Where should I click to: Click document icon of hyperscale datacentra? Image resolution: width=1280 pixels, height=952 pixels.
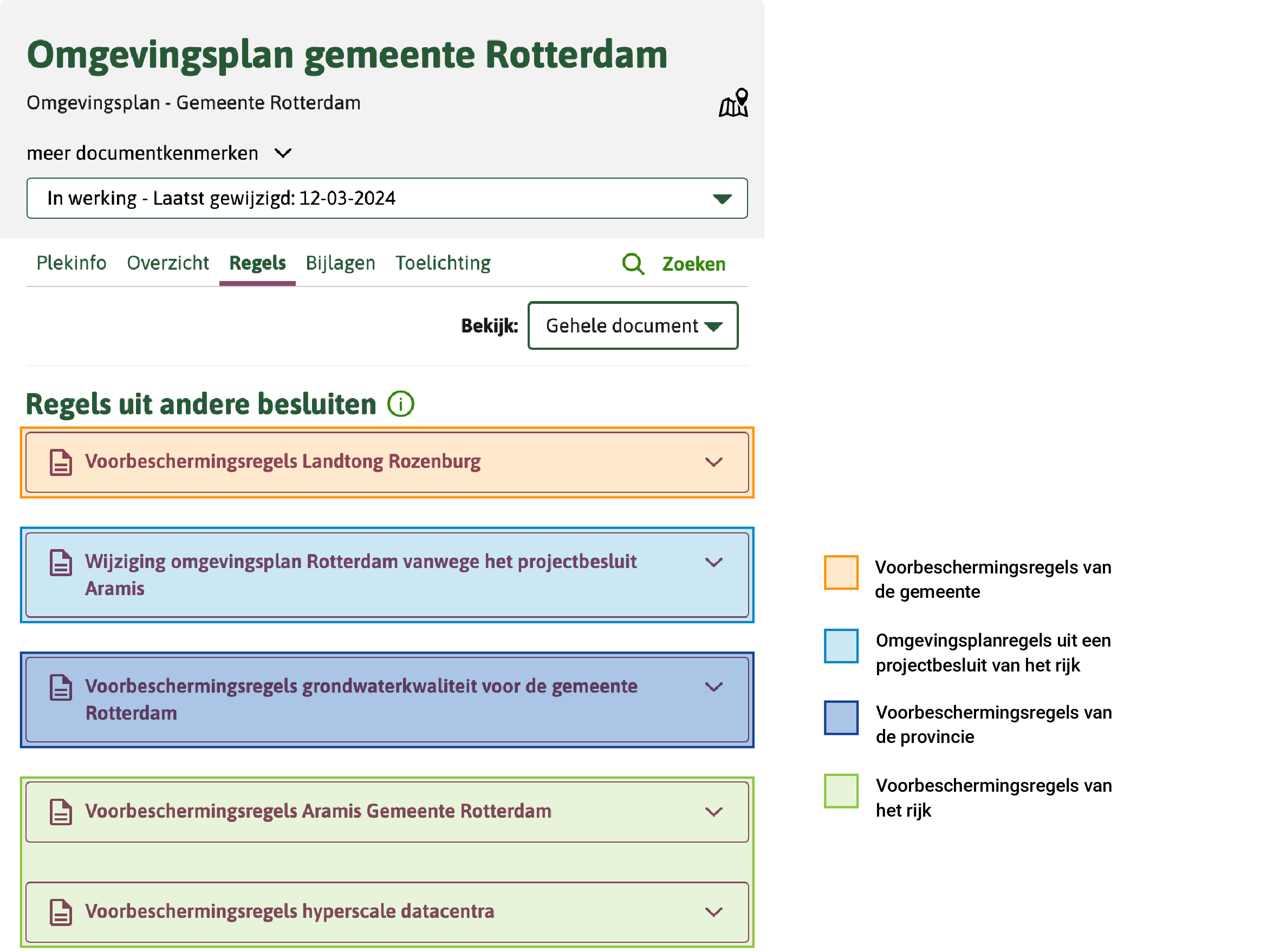61,912
